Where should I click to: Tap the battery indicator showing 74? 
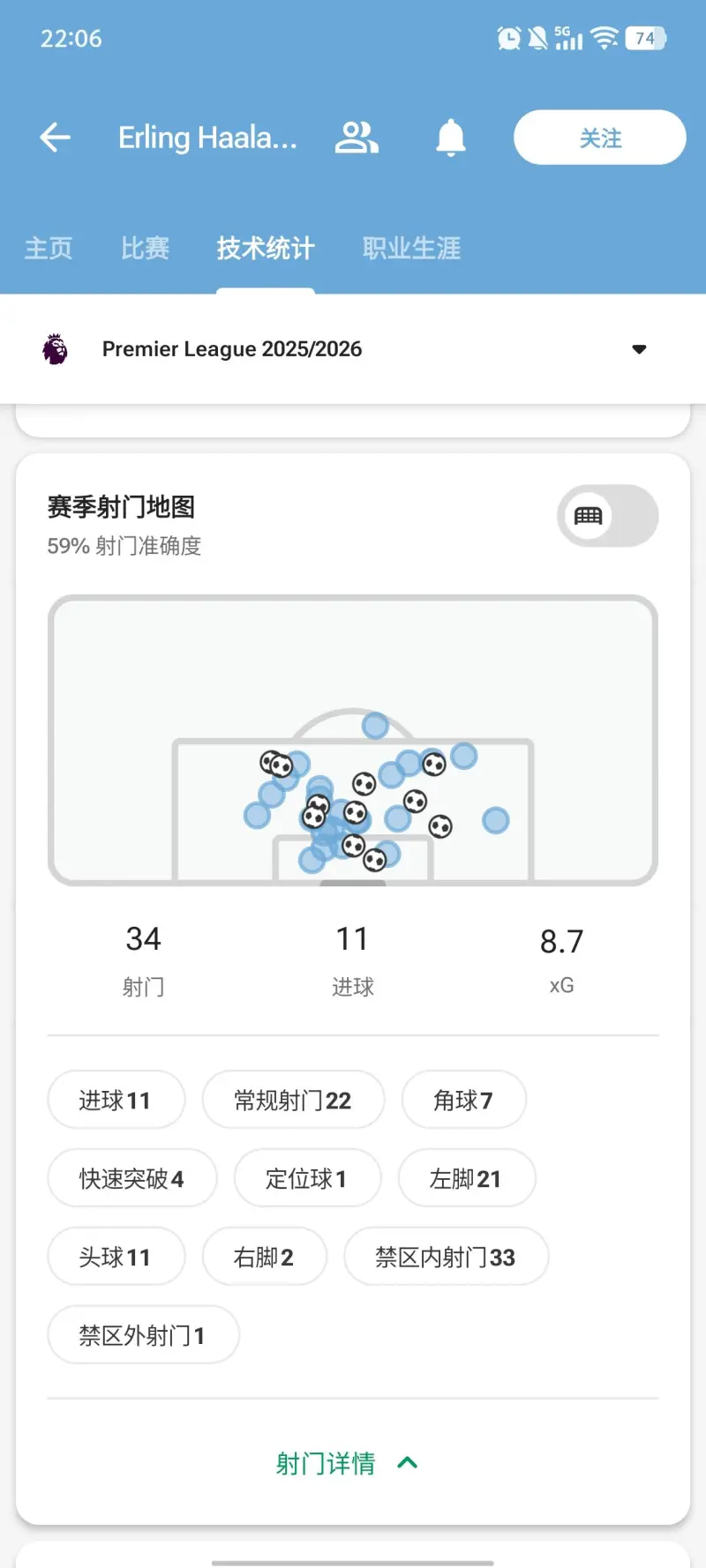(645, 38)
